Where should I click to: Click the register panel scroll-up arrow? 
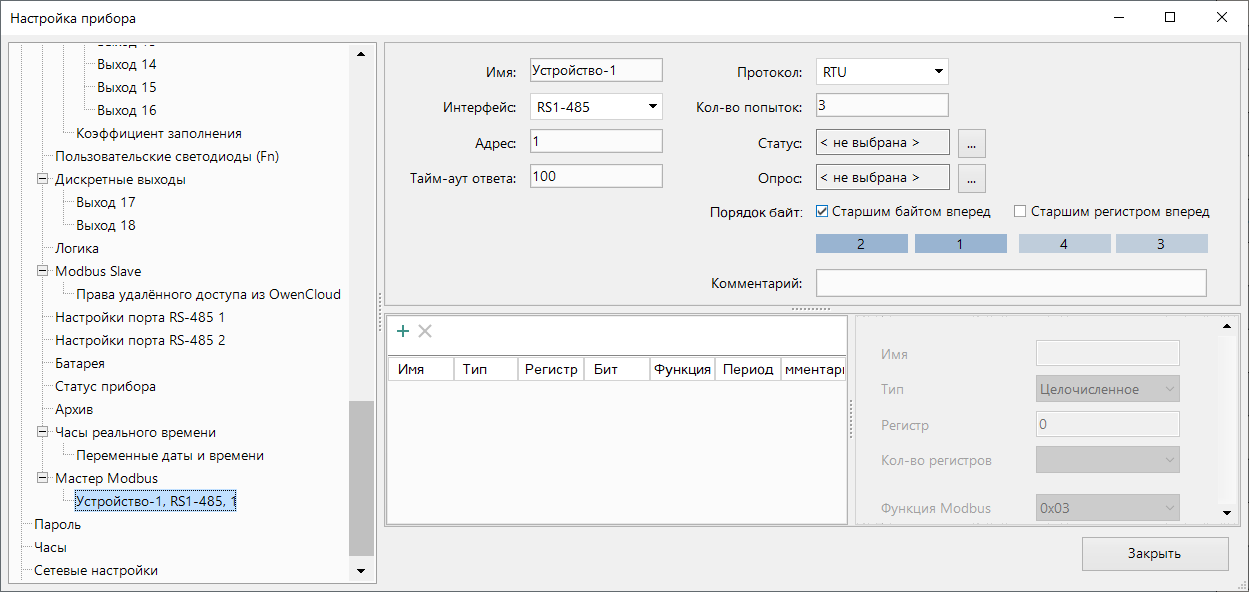click(x=1228, y=326)
